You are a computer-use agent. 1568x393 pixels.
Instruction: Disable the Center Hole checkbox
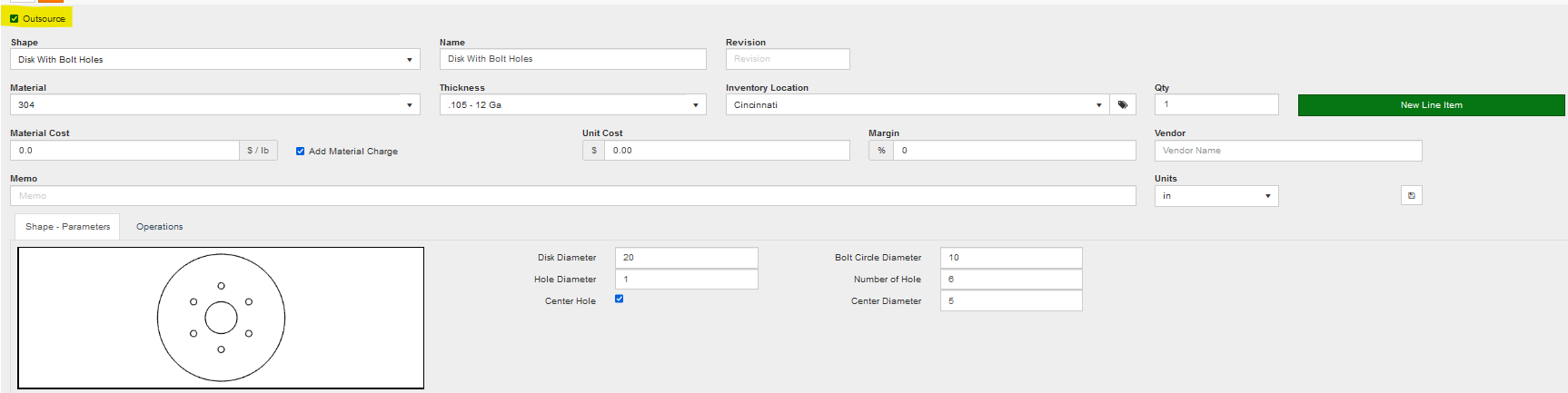pyautogui.click(x=620, y=299)
